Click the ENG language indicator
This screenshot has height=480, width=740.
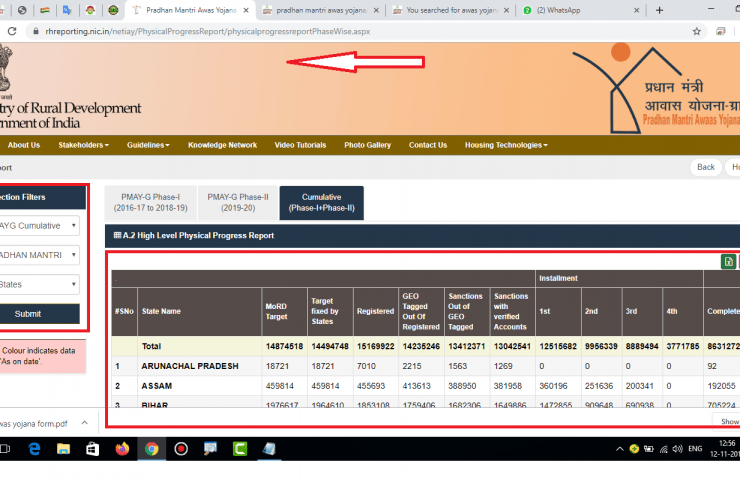[695, 449]
